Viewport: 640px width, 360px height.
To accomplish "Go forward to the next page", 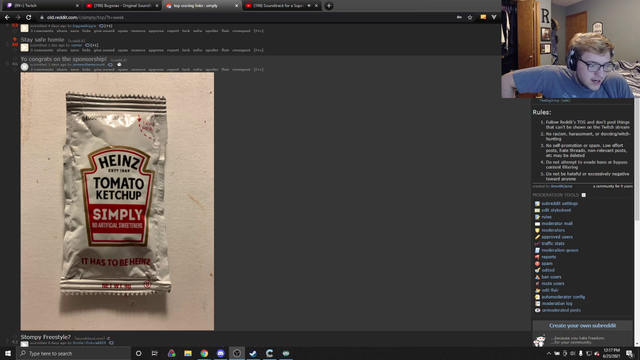I will pos(18,18).
